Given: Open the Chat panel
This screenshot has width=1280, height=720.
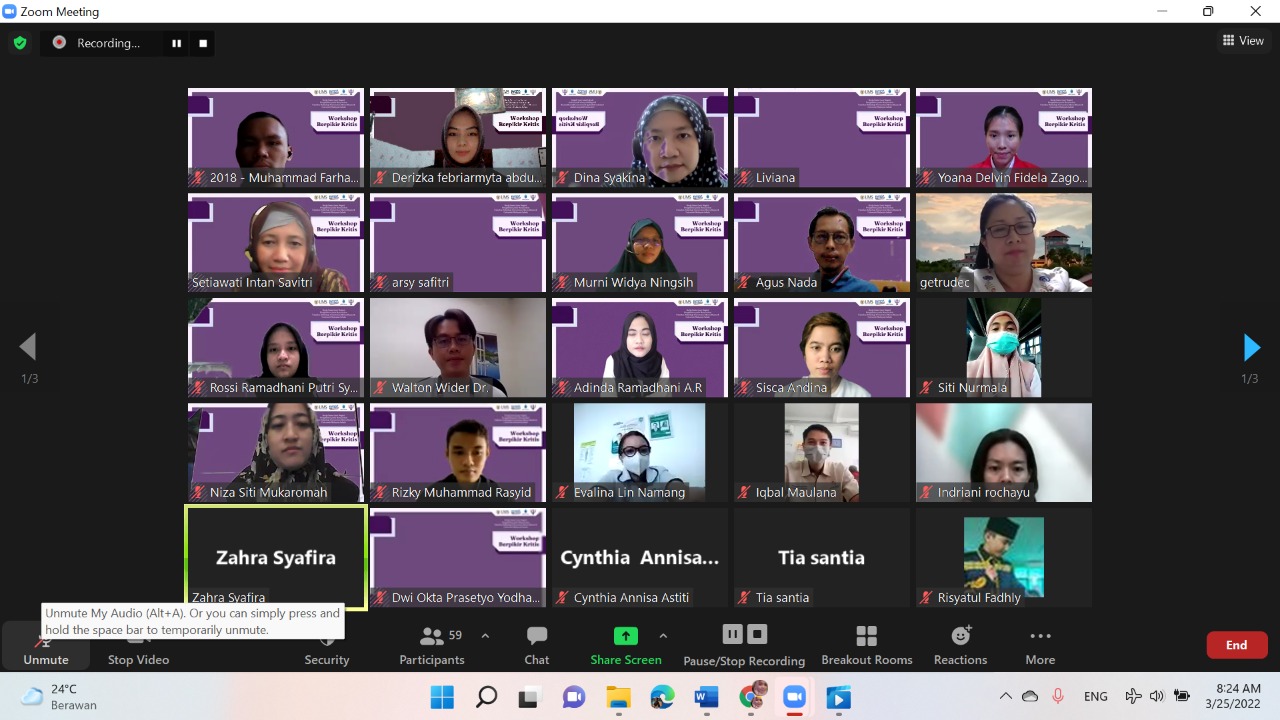Looking at the screenshot, I should (x=537, y=645).
